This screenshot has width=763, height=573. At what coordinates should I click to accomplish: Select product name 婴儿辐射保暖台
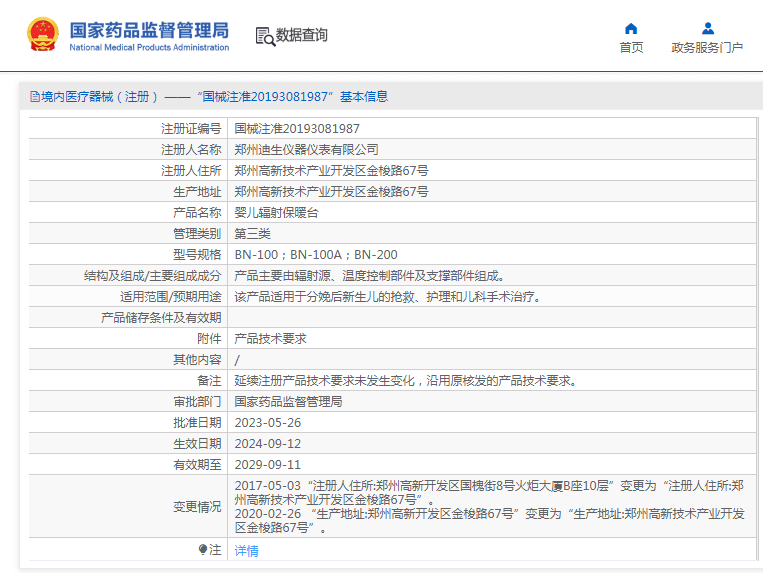pyautogui.click(x=276, y=213)
